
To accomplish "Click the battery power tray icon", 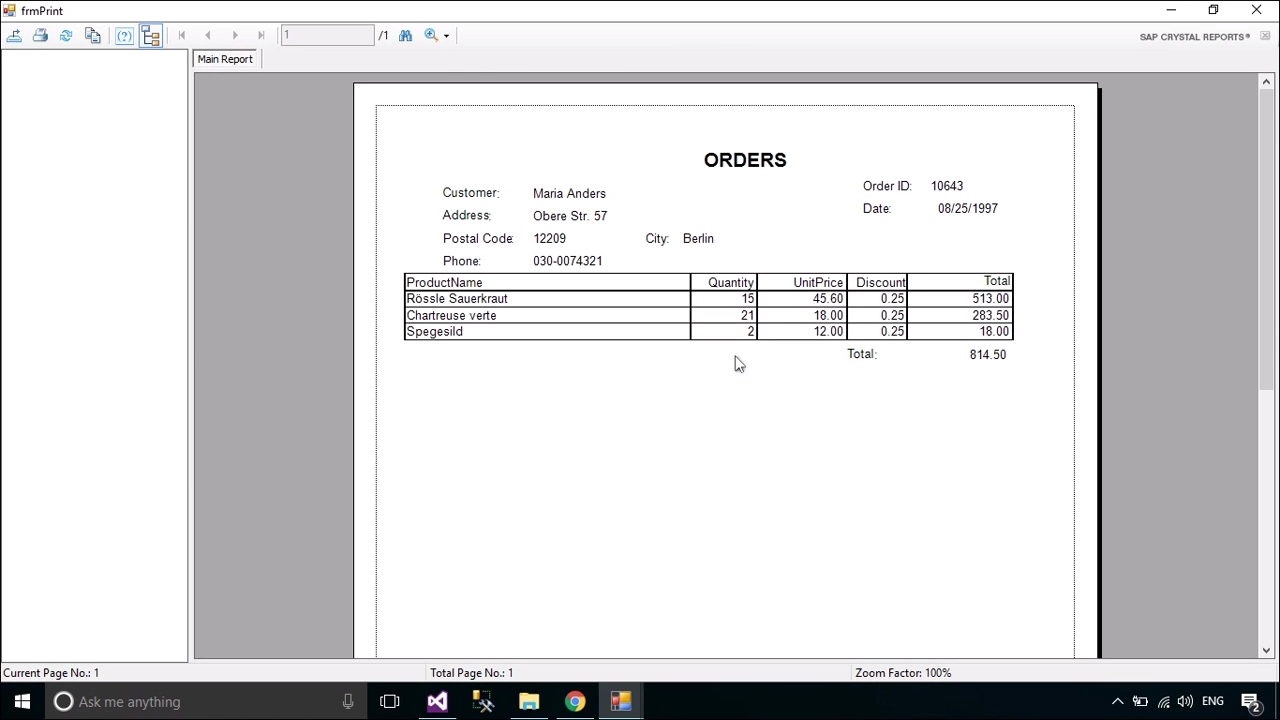I will 1140,702.
